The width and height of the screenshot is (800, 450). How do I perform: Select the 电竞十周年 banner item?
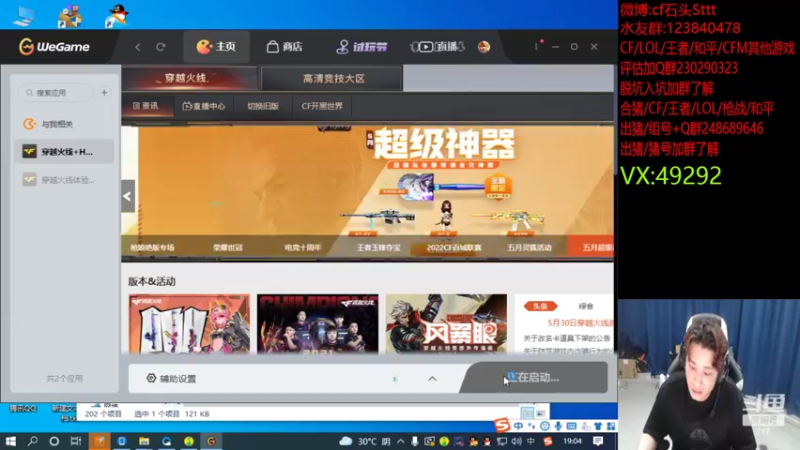point(303,247)
